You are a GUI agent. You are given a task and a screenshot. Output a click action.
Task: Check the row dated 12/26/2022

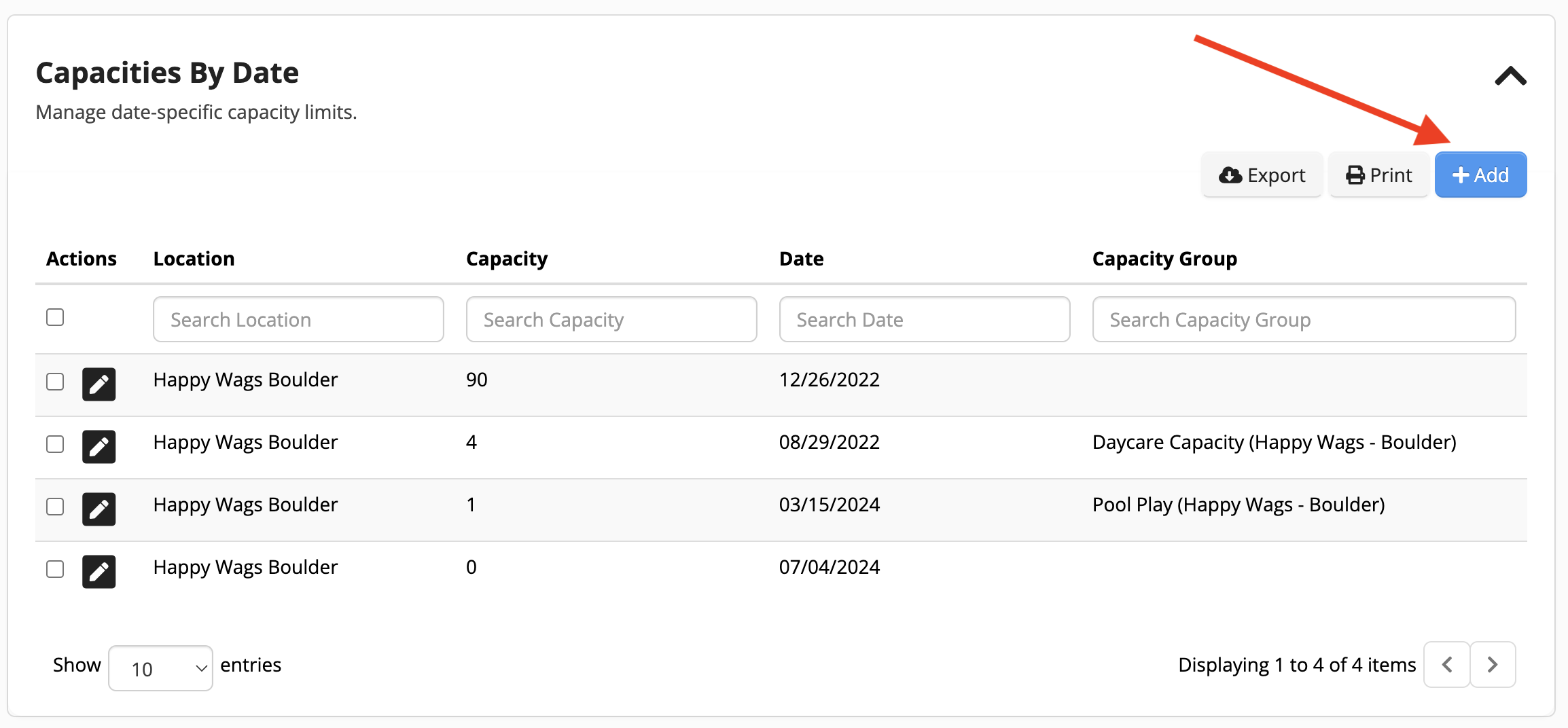pyautogui.click(x=55, y=382)
